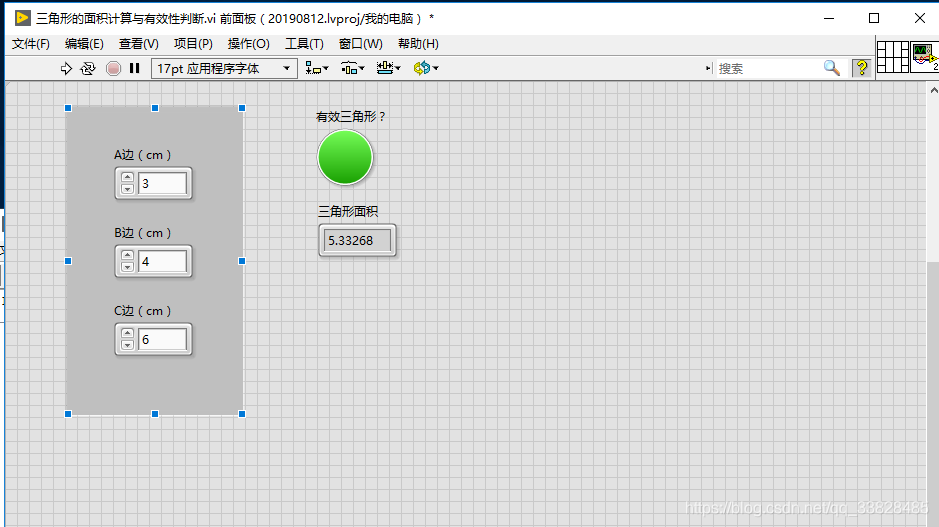
Task: Open the 编辑(E) menu
Action: (84, 44)
